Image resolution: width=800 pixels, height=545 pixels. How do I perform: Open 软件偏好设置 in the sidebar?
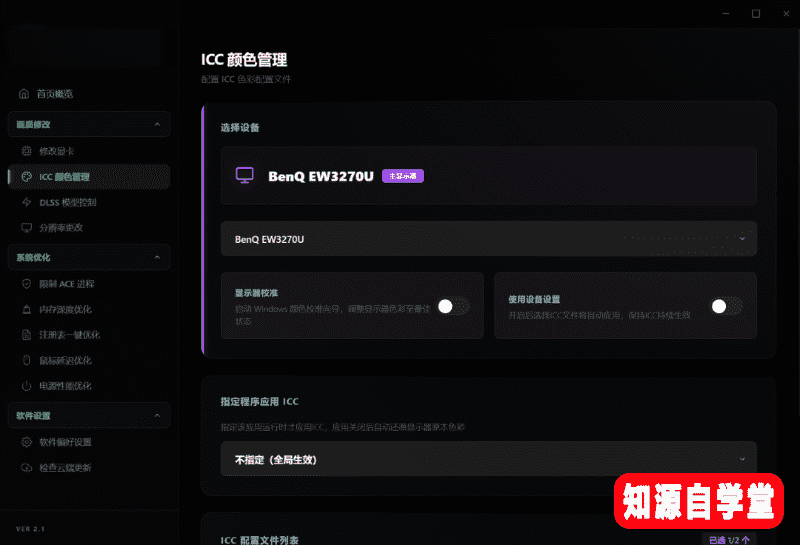(89, 442)
